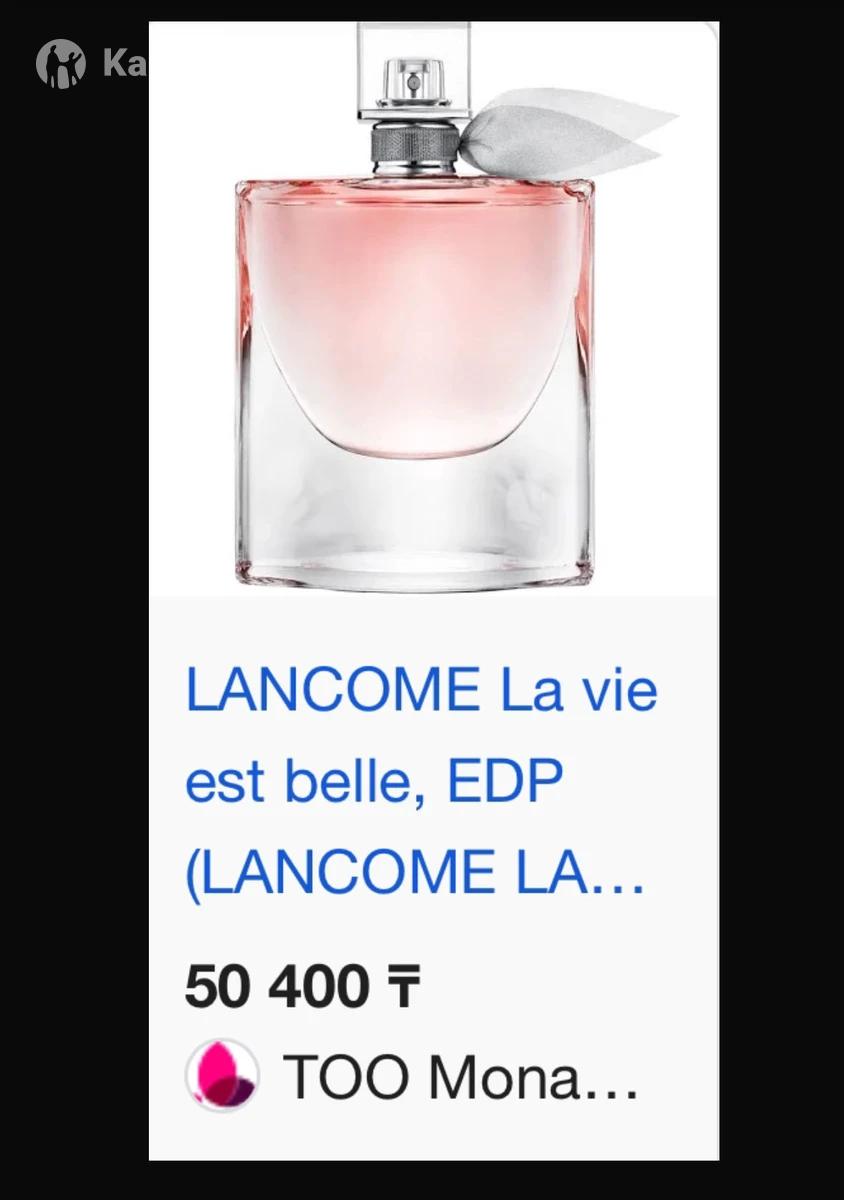Screen dimensions: 844x1200
Task: Click the TOO Mona seller logo icon
Action: (222, 1076)
